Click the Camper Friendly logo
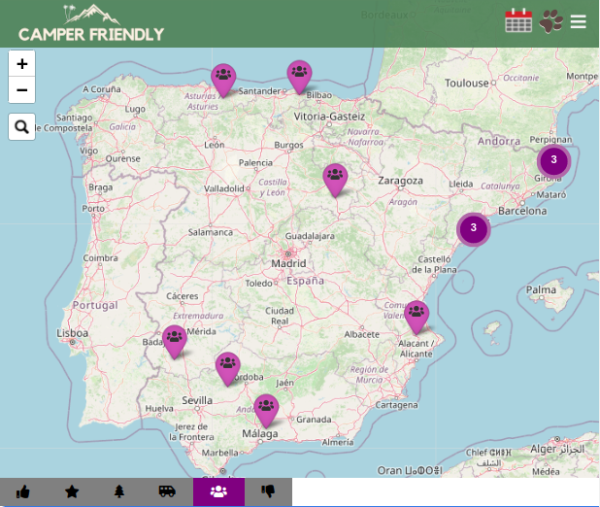The image size is (600, 507). pyautogui.click(x=91, y=24)
